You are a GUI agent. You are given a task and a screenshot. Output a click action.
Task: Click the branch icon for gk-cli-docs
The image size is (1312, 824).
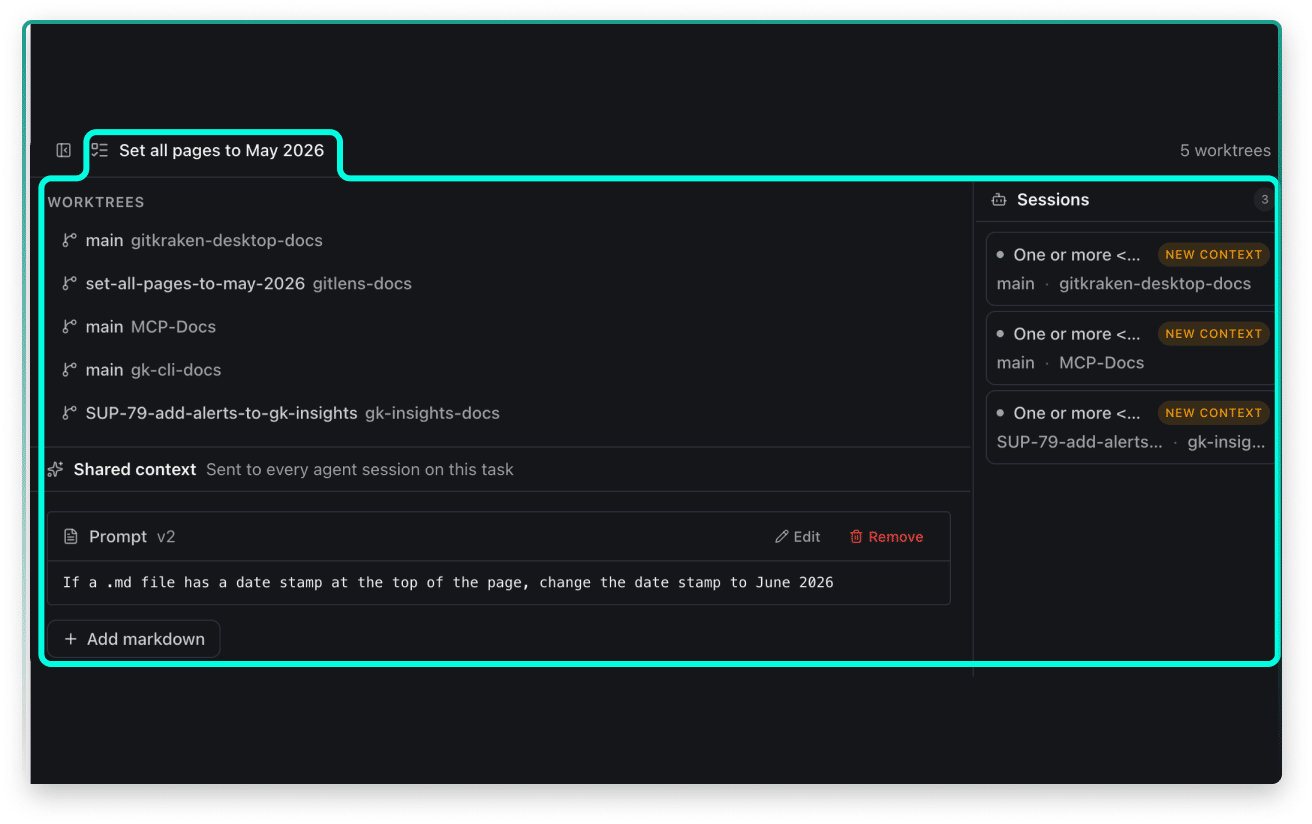(69, 370)
